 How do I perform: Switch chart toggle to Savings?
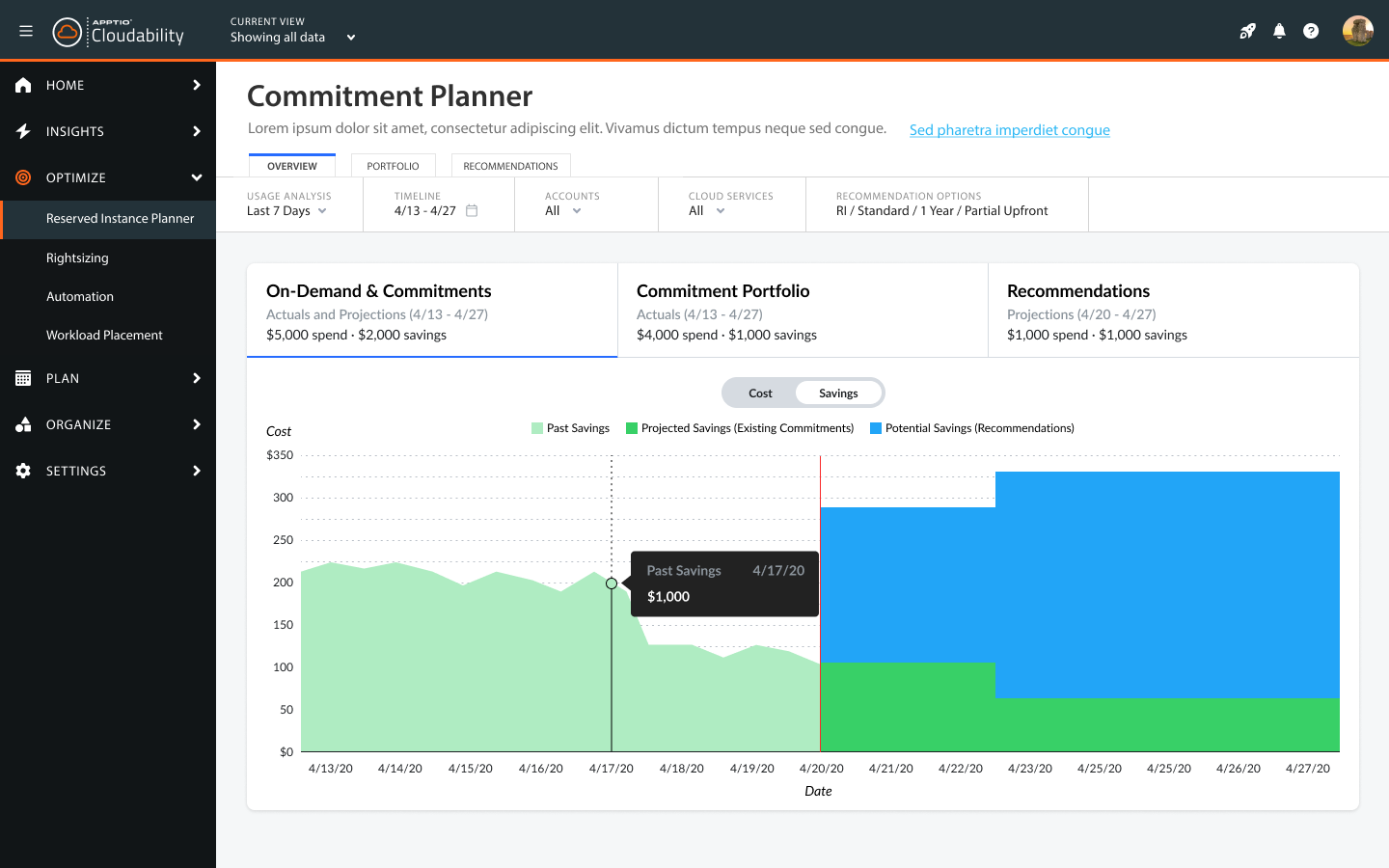(x=838, y=393)
